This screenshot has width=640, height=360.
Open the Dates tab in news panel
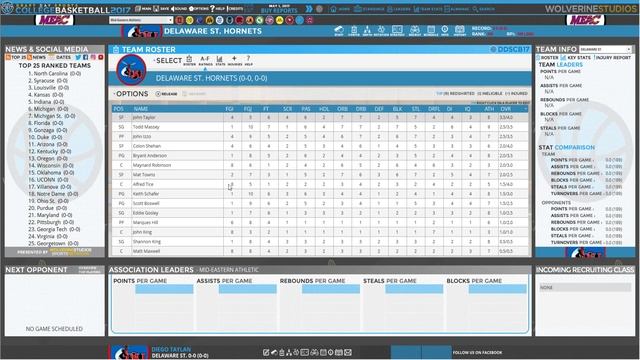point(60,57)
